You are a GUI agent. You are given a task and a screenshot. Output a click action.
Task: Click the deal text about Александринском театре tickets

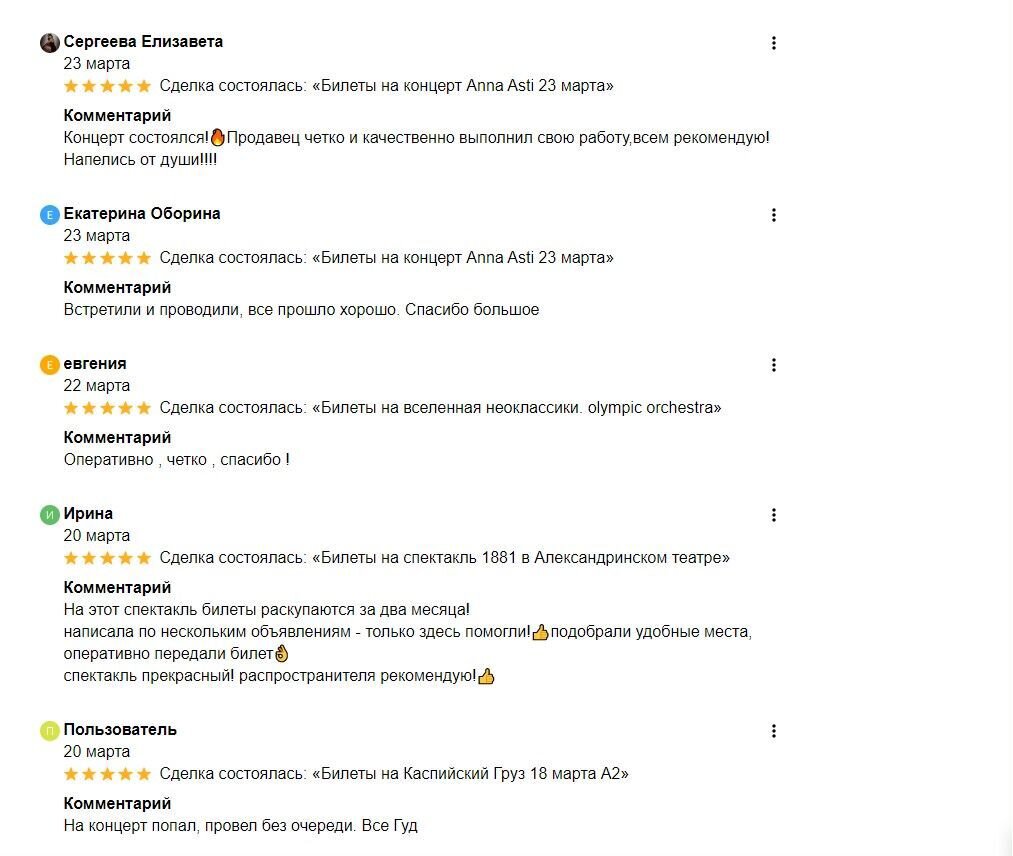[444, 558]
